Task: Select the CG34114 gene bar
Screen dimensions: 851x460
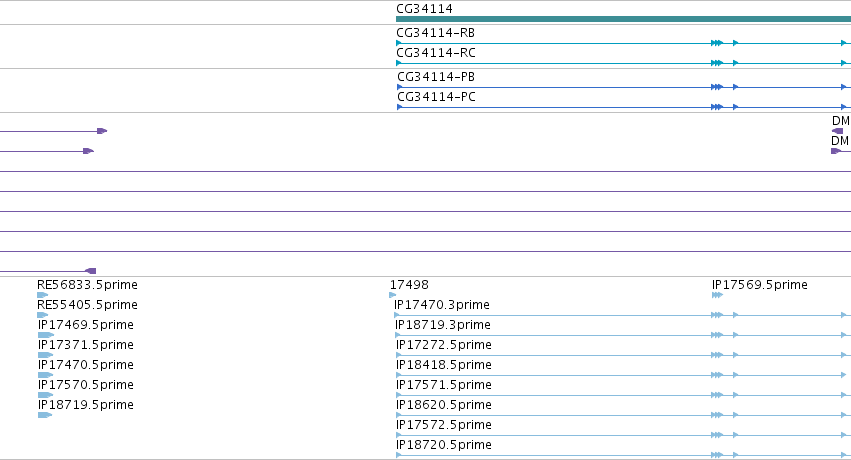Action: [x=624, y=19]
